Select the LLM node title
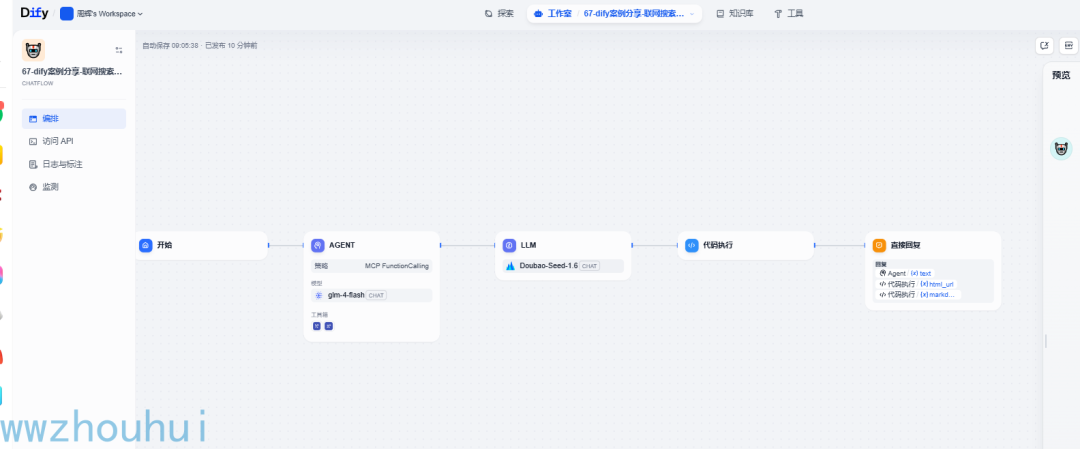Viewport: 1080px width, 449px height. pyautogui.click(x=528, y=245)
